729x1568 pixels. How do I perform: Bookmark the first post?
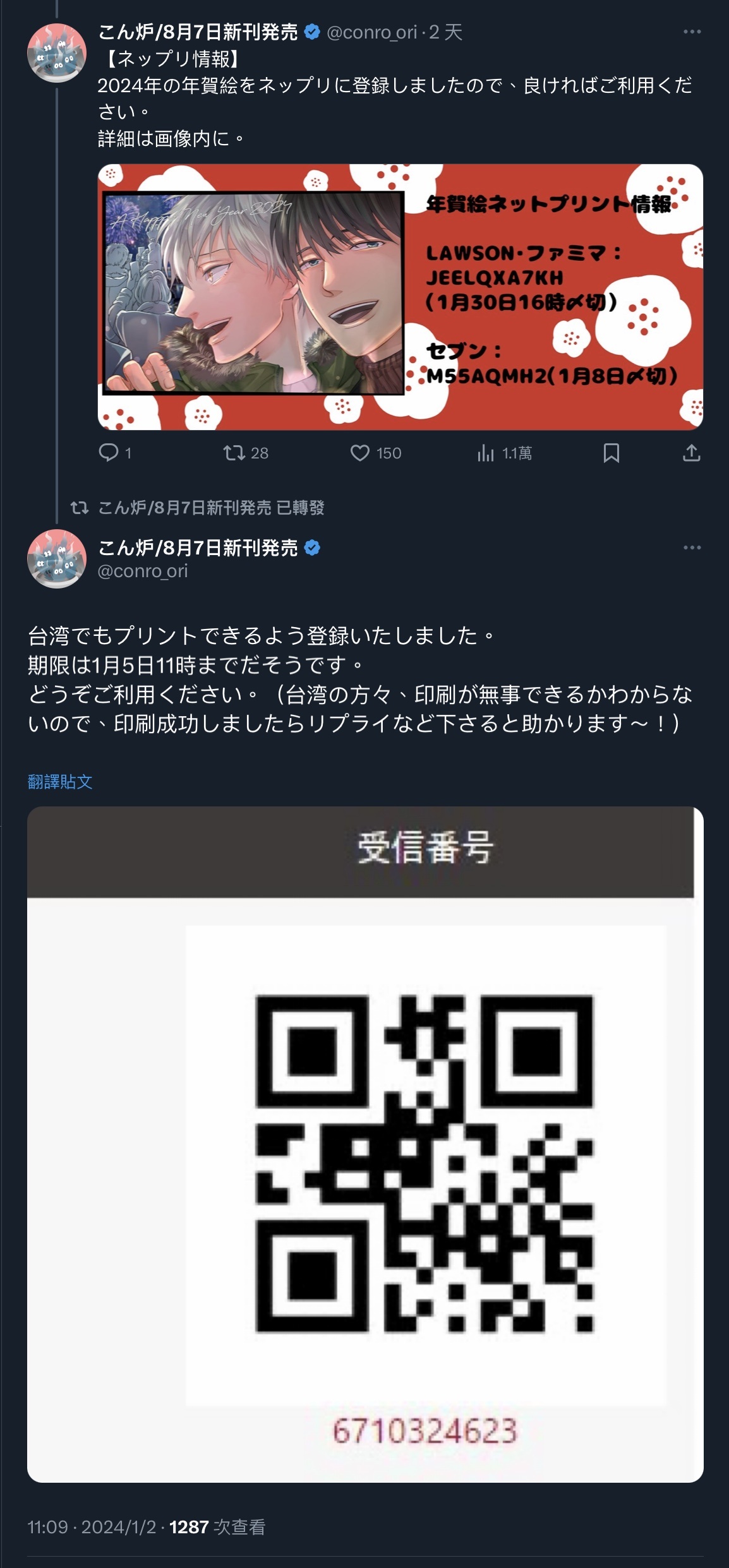[x=611, y=452]
